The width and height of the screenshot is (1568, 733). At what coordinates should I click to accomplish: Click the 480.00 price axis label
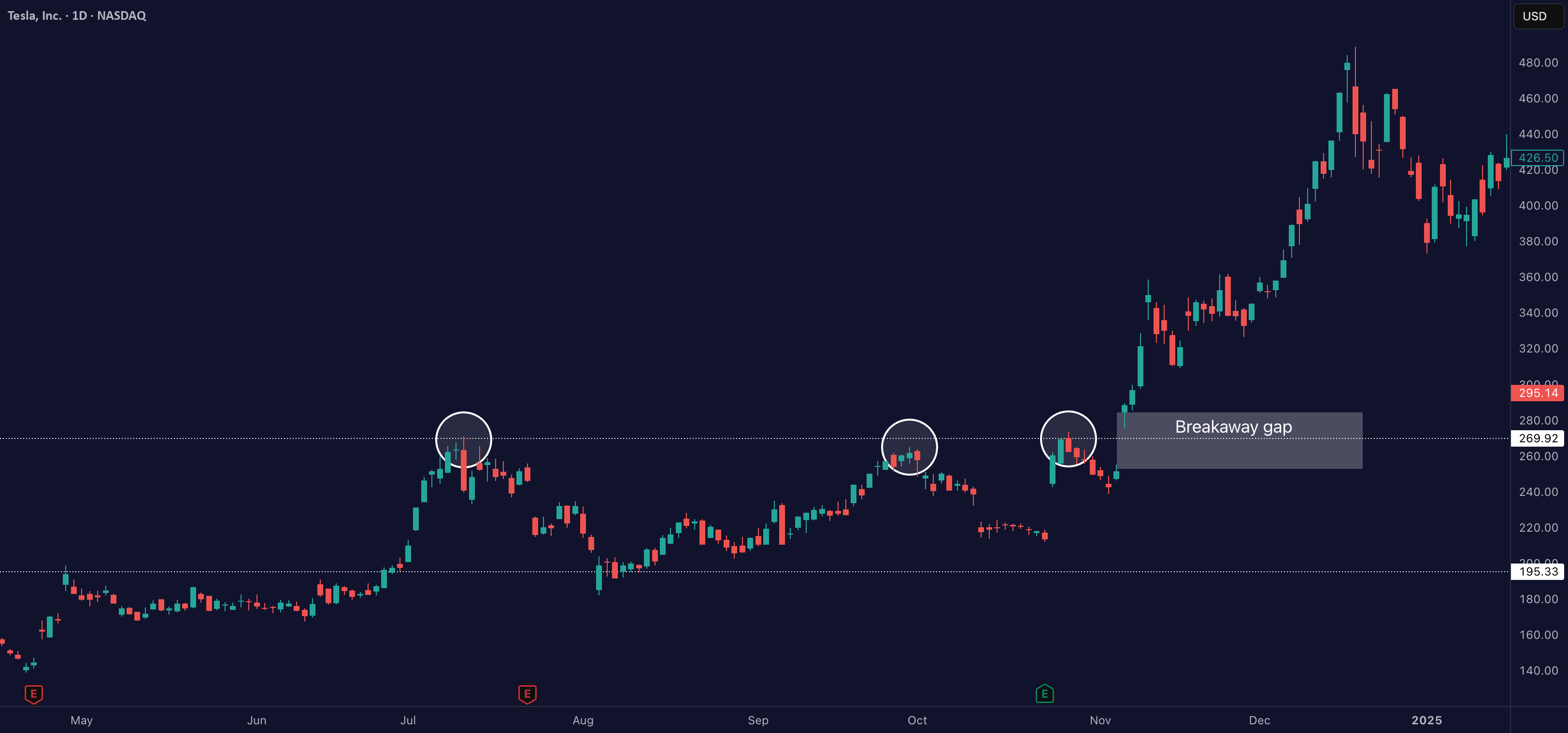(x=1538, y=63)
